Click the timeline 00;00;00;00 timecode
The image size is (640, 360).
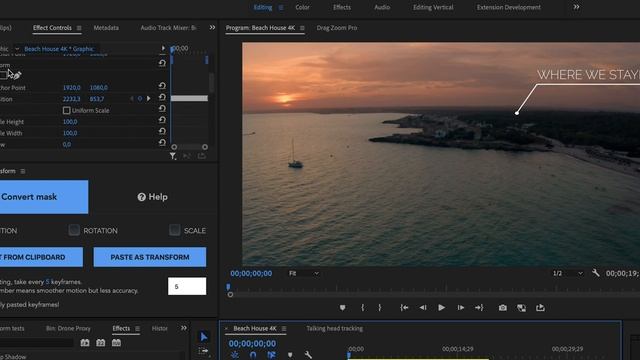tap(252, 344)
